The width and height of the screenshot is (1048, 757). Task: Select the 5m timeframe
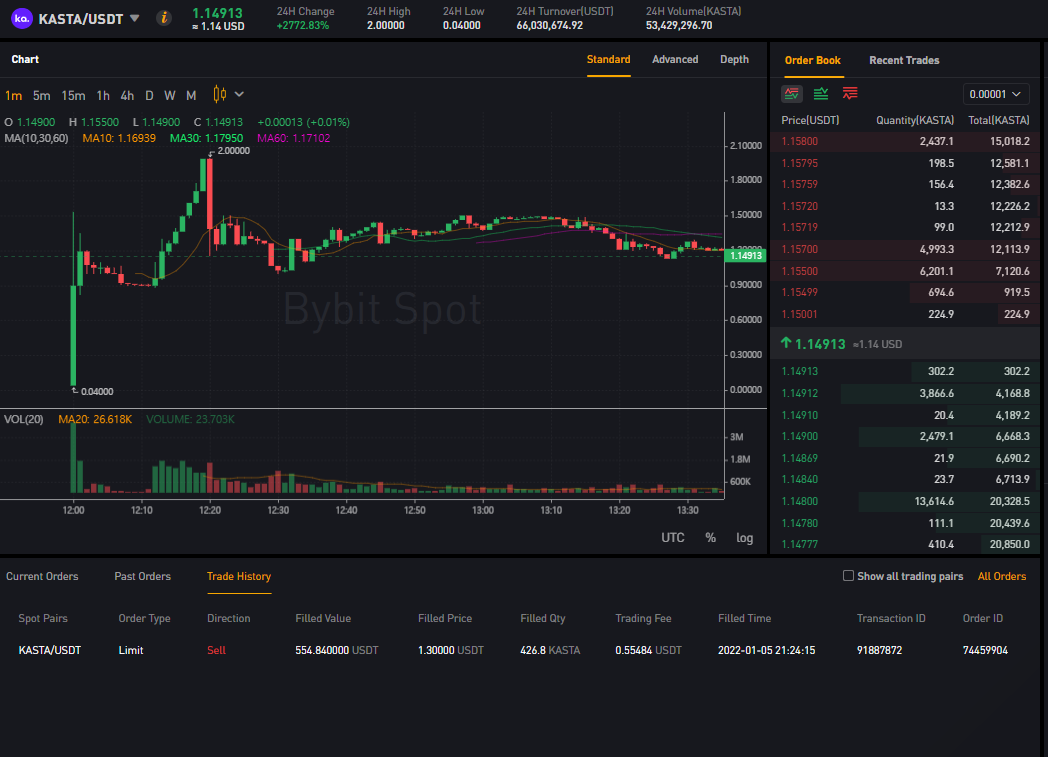point(41,96)
